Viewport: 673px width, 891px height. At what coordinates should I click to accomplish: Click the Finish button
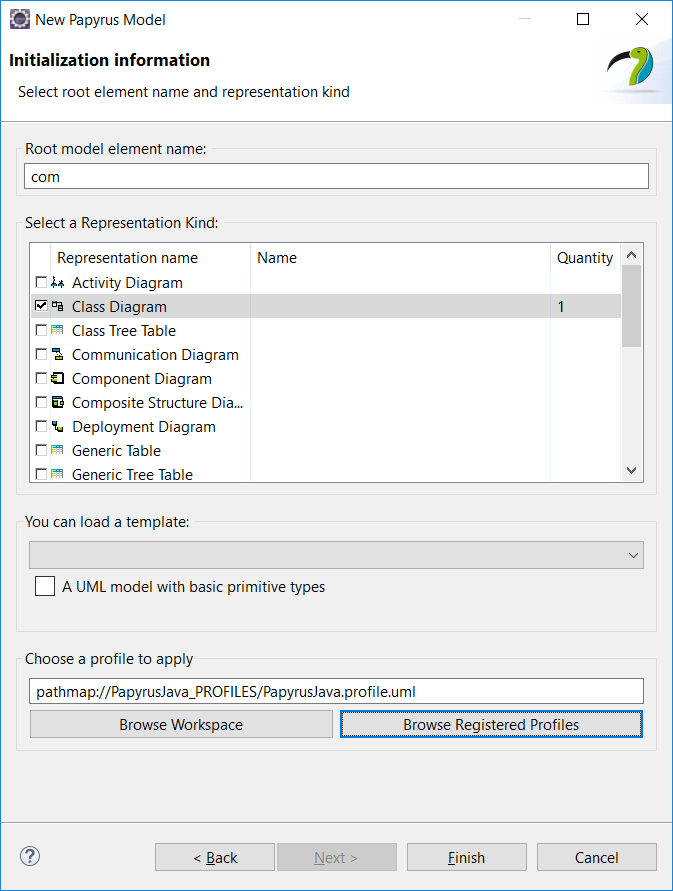click(x=467, y=857)
